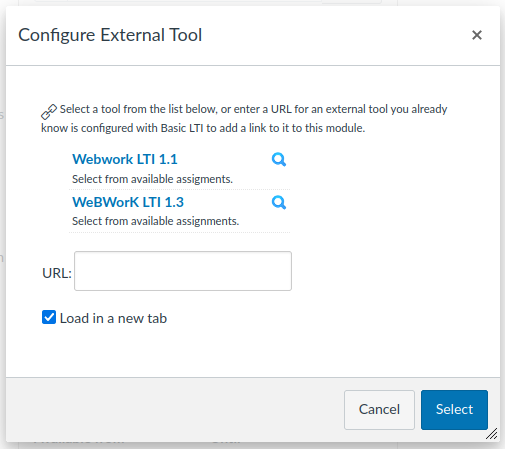Click the 'Load in a new tab' label
Screen dimensions: 505x449
click(113, 318)
